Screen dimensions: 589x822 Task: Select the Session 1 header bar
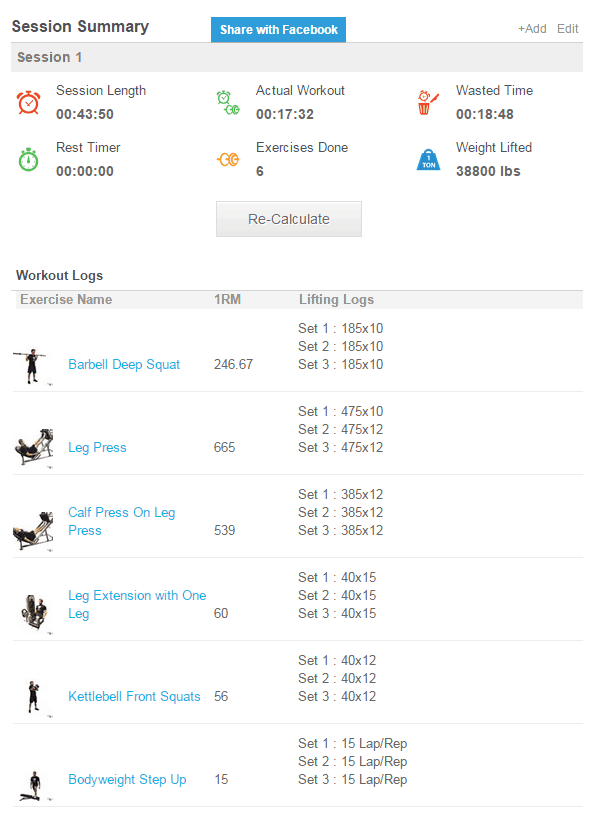pyautogui.click(x=297, y=57)
